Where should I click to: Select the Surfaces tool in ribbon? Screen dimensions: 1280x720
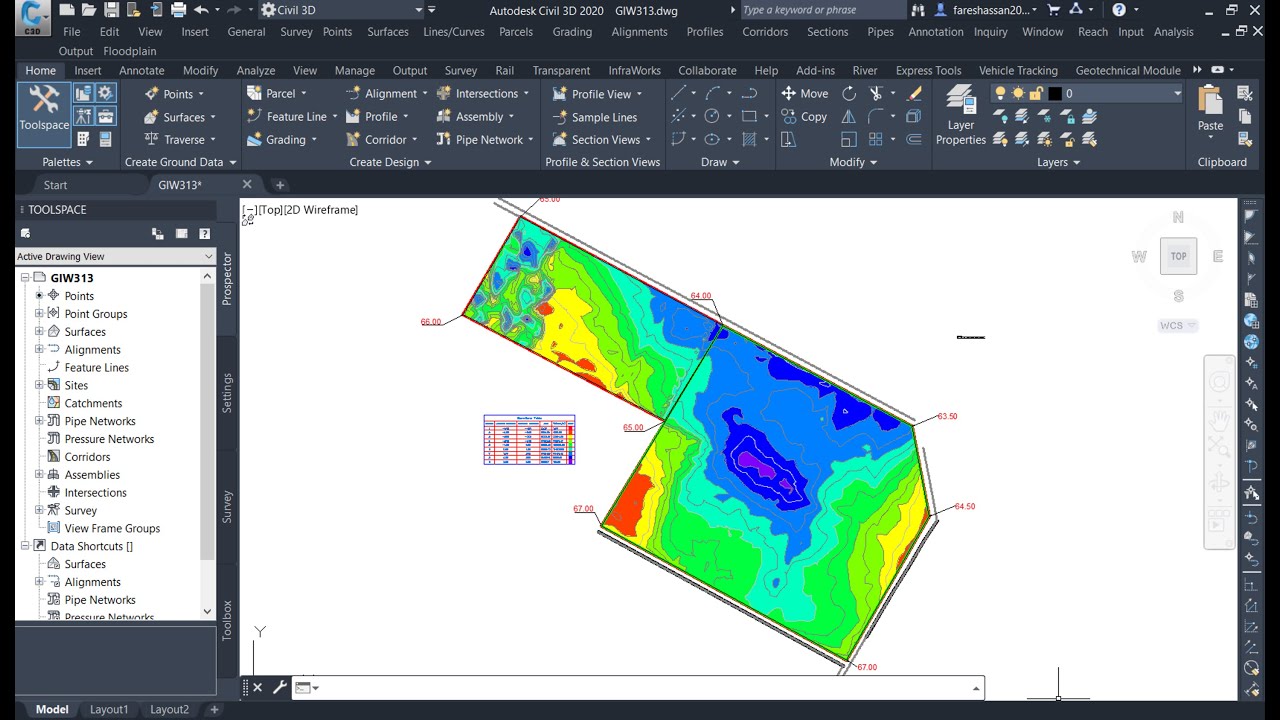[x=180, y=117]
